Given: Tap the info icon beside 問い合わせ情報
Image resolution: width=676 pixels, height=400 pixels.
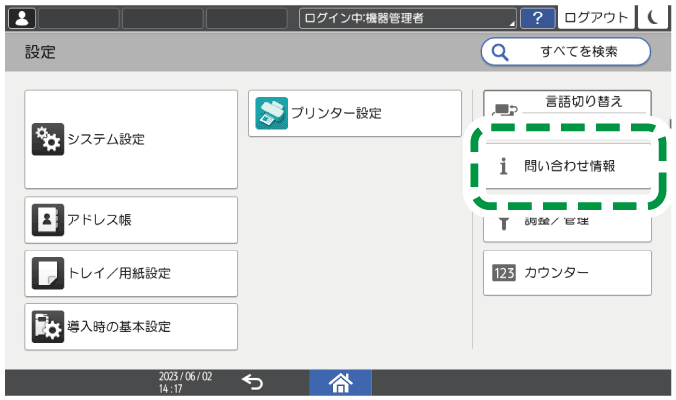Looking at the screenshot, I should pyautogui.click(x=503, y=166).
